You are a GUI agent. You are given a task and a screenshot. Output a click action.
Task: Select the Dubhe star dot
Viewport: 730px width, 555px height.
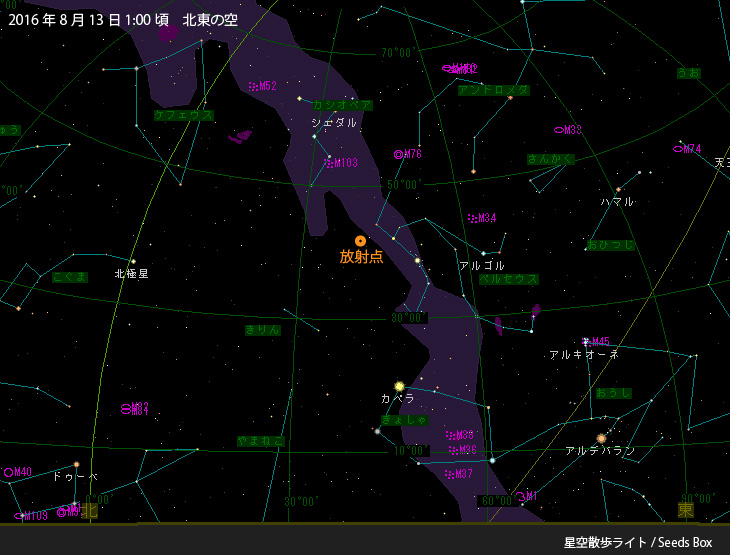pos(76,464)
